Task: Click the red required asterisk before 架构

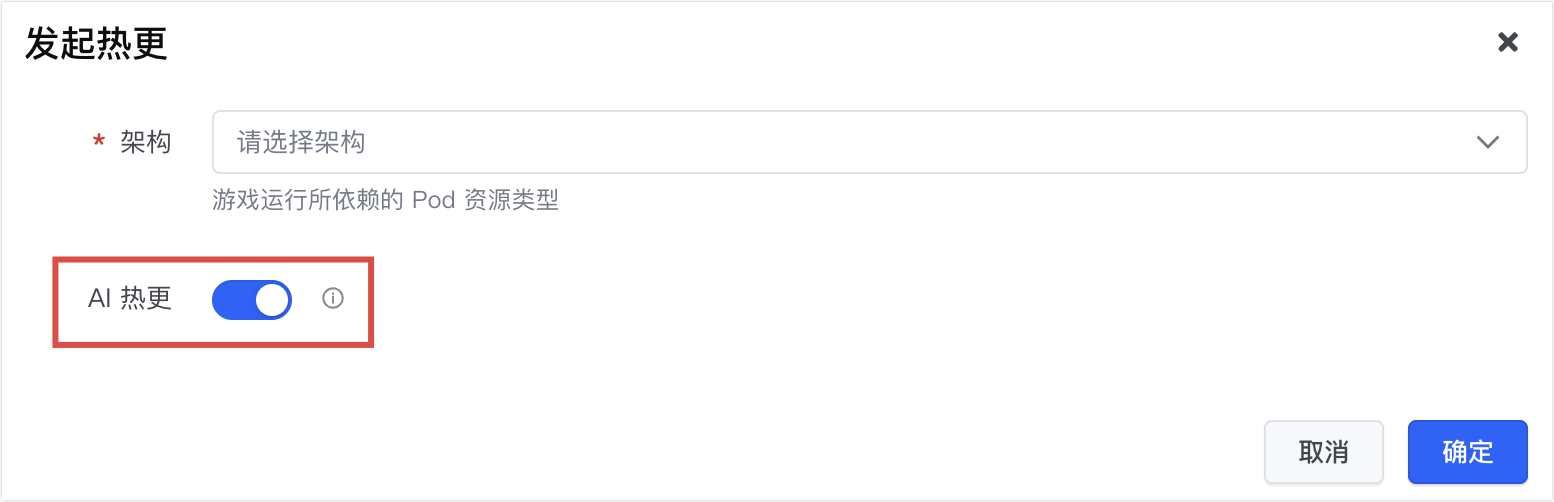Action: 98,143
